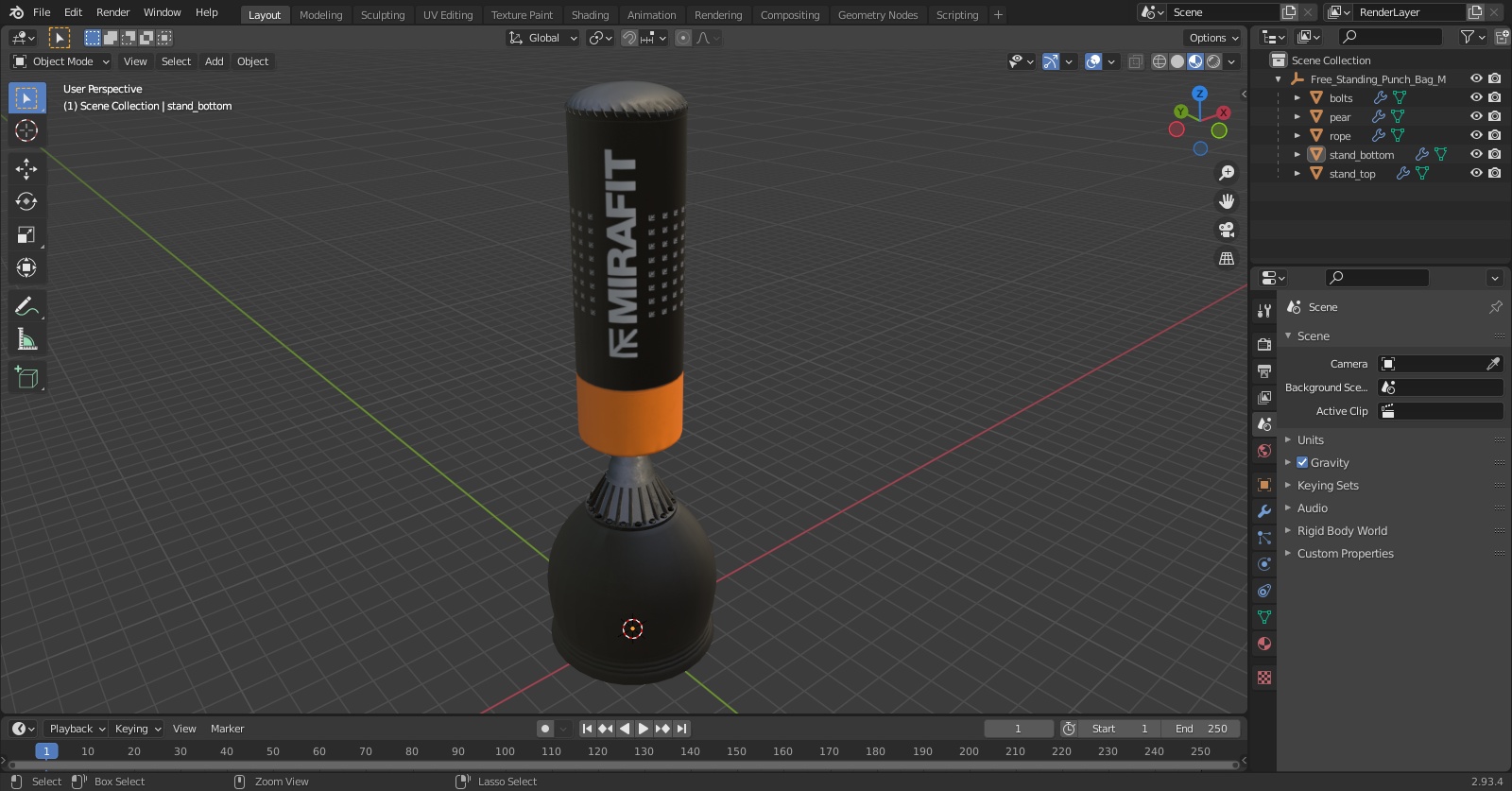Open the View Layer properties tab
Viewport: 1512px width, 791px height.
click(1264, 398)
